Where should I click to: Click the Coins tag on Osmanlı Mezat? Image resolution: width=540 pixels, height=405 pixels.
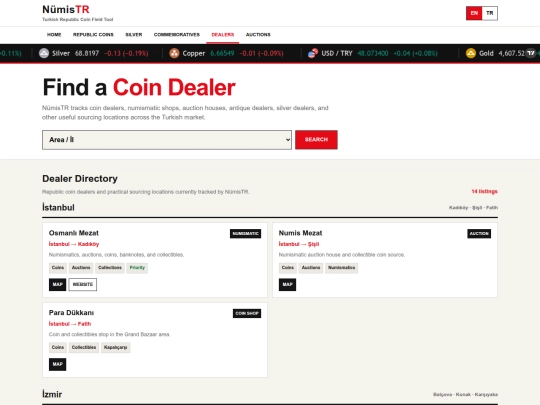pyautogui.click(x=58, y=268)
